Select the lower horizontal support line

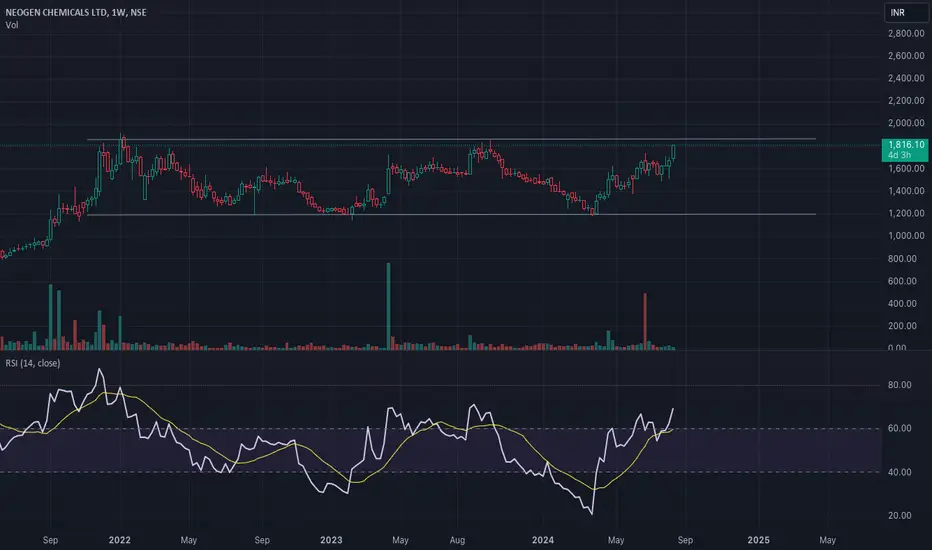tap(452, 214)
